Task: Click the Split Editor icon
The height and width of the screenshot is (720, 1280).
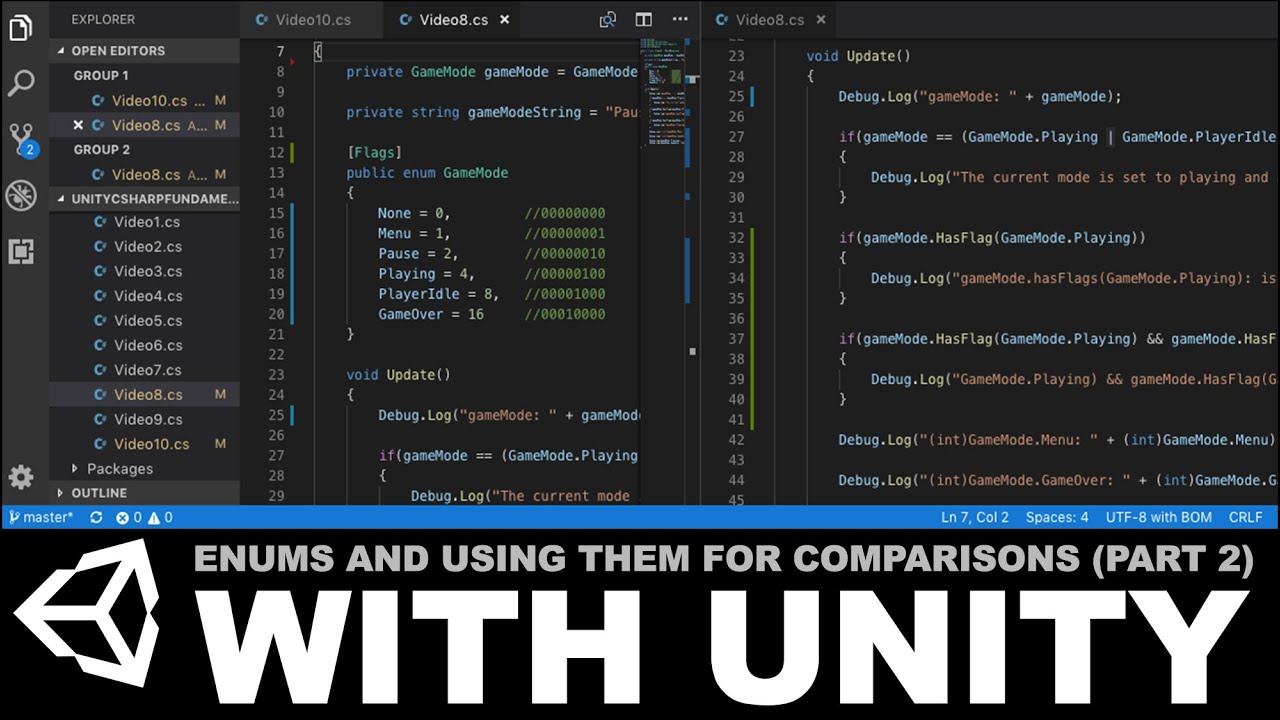Action: 644,19
